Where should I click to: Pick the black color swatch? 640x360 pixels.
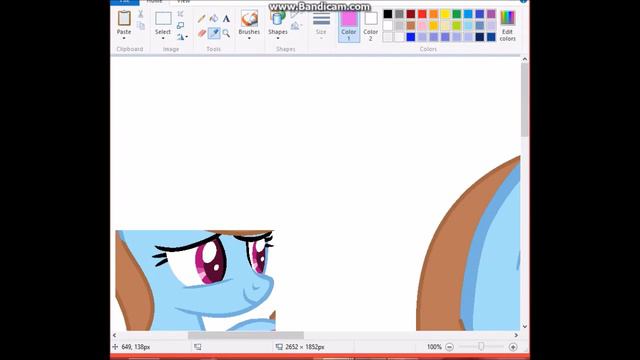pos(388,14)
